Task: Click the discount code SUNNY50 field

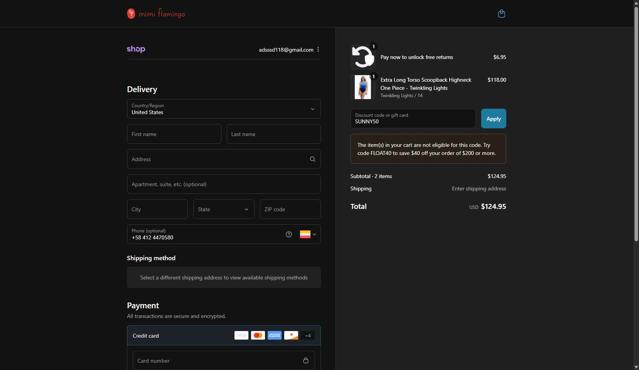Action: [413, 119]
